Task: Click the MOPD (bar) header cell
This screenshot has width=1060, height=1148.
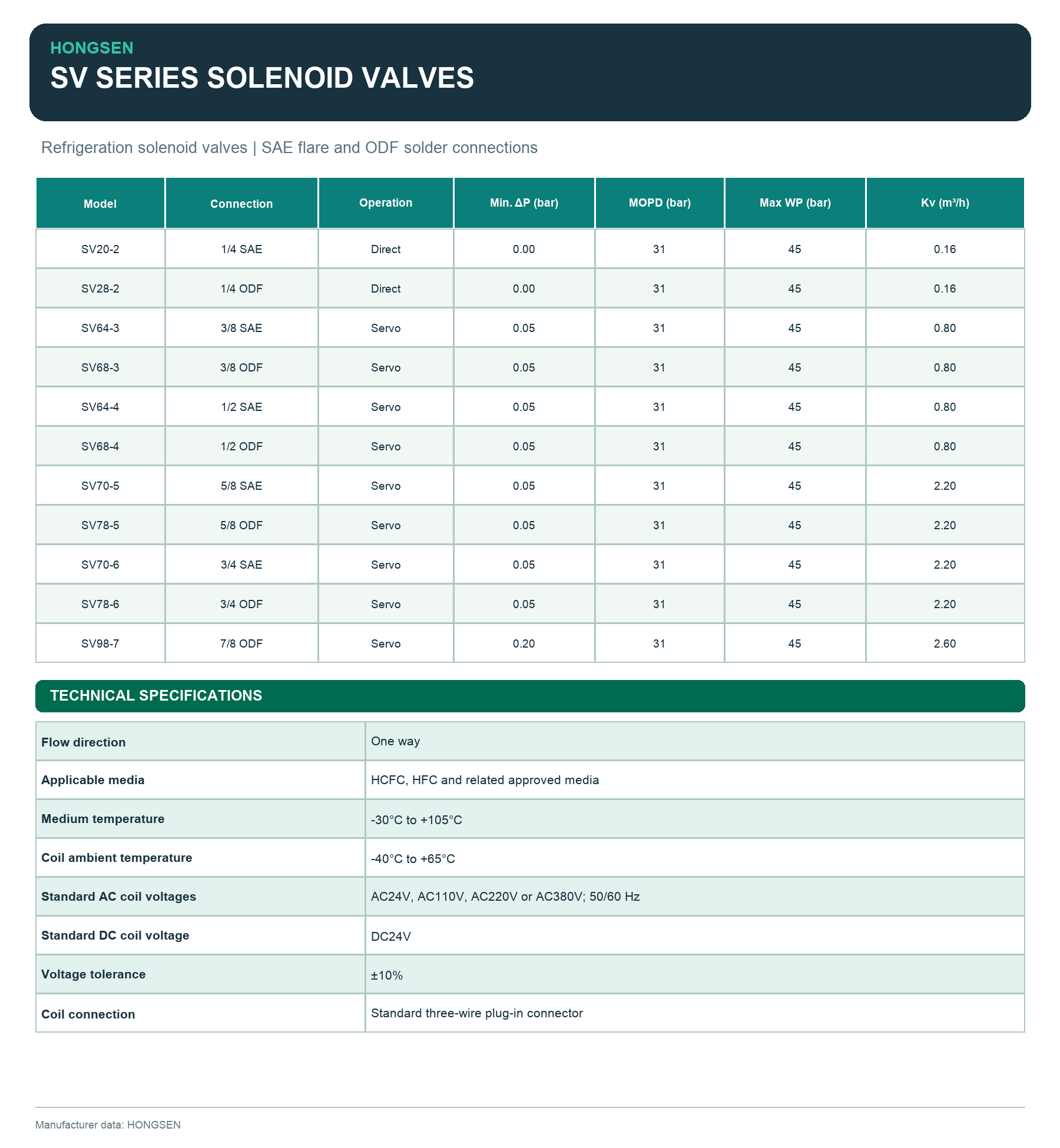Action: pos(660,203)
